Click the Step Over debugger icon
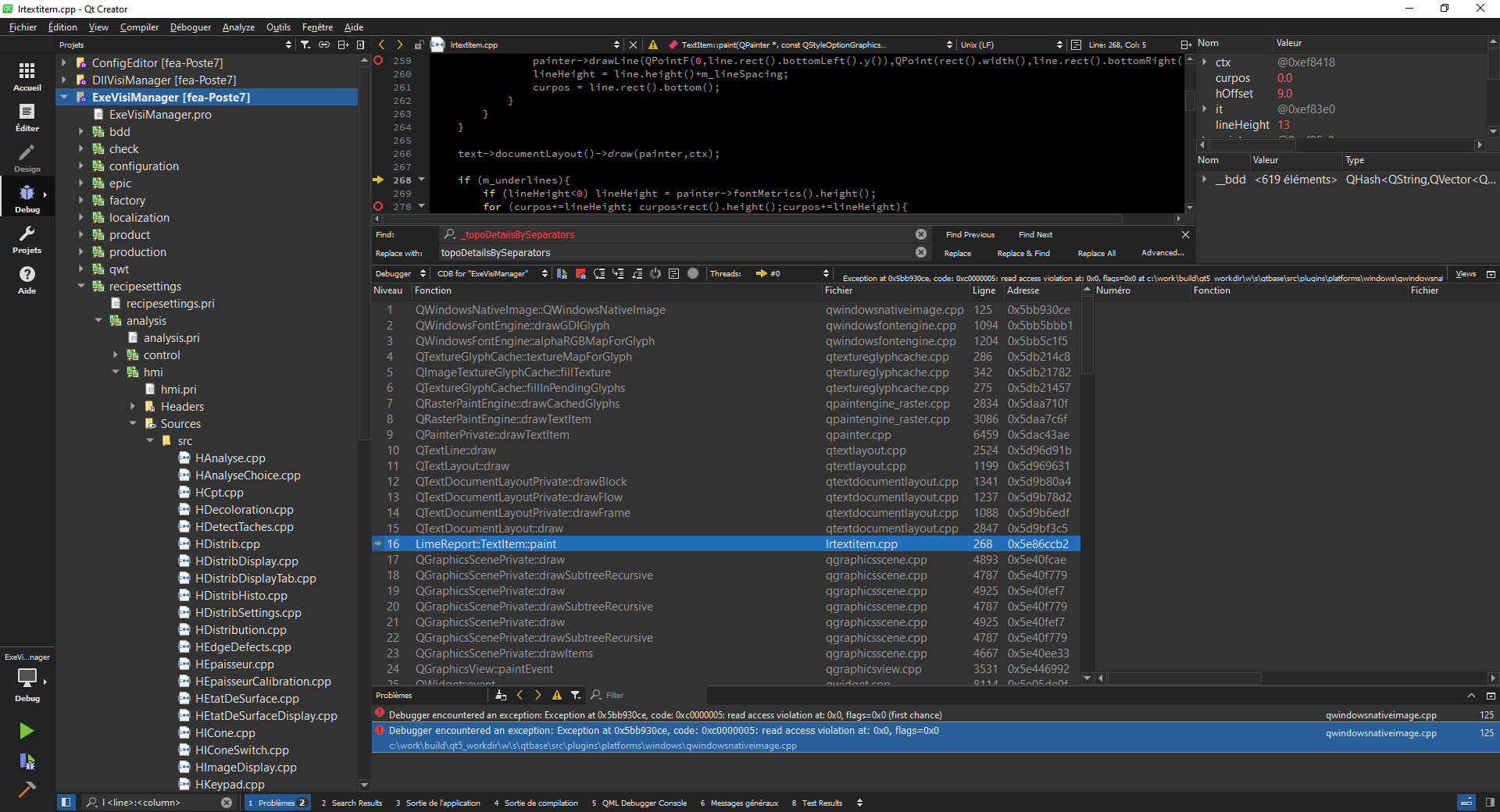 coord(599,274)
